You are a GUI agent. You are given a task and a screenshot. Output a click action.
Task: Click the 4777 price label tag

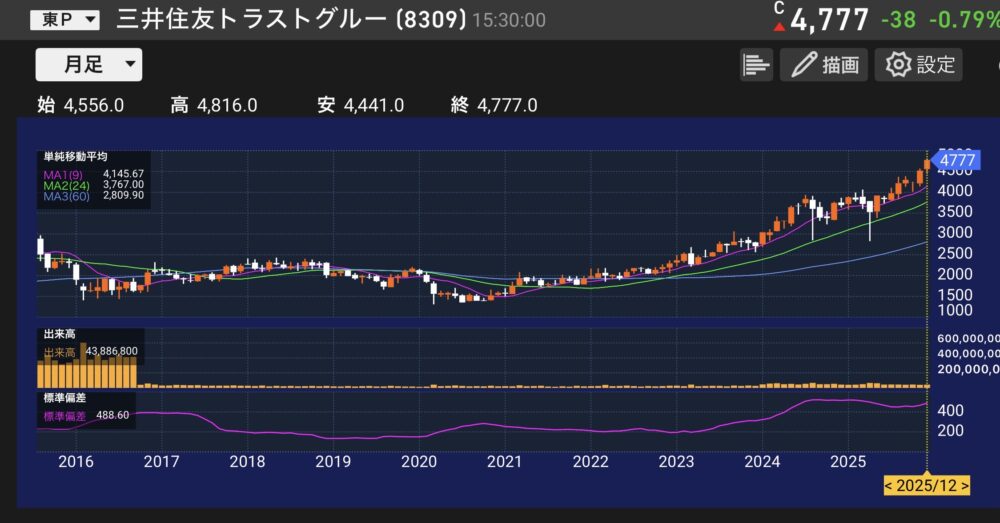(x=955, y=159)
